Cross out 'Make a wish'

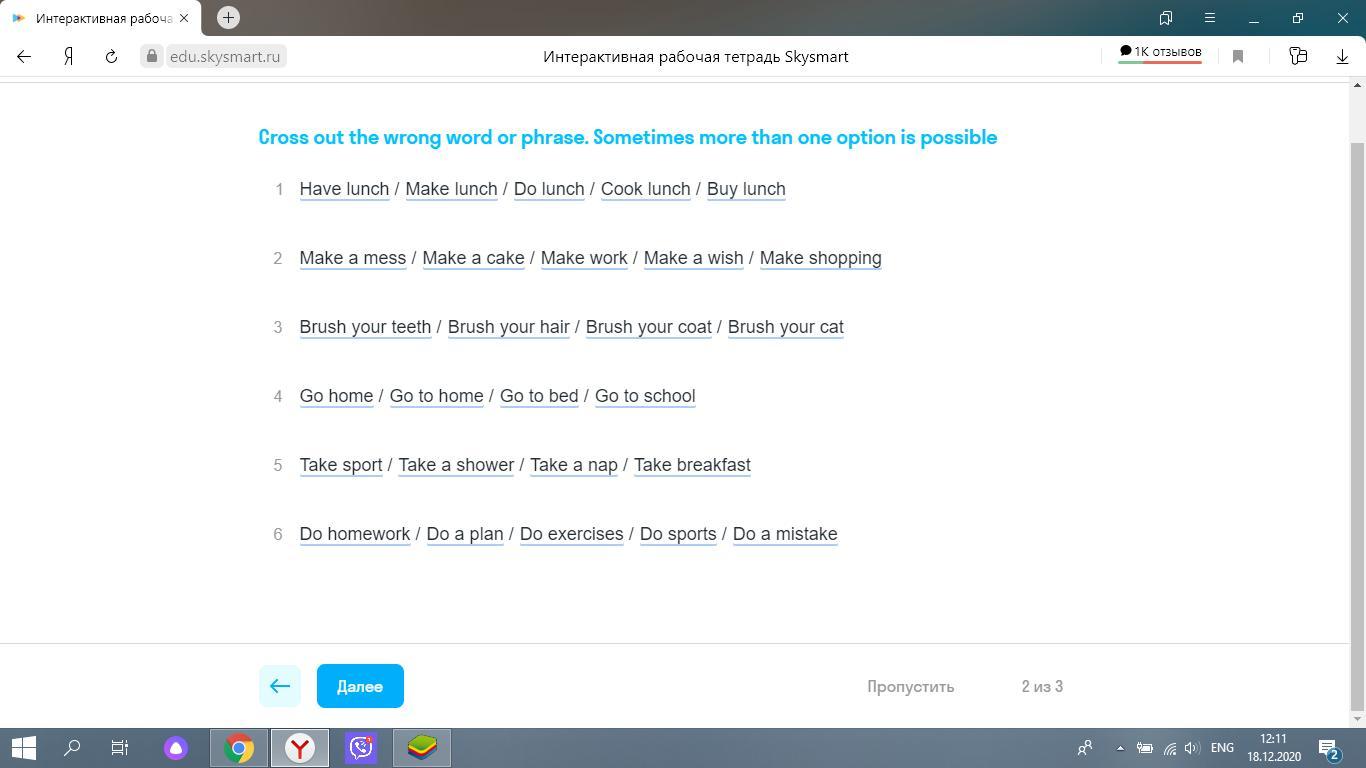(693, 258)
